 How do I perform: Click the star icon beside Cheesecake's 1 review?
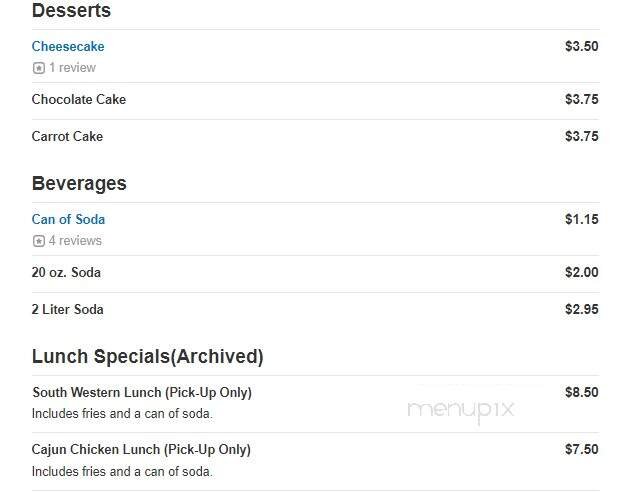pyautogui.click(x=38, y=68)
